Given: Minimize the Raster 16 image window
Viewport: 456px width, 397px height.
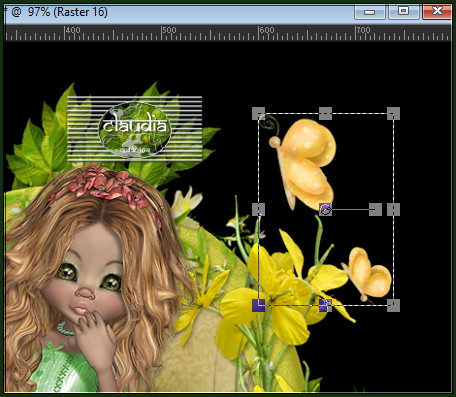Looking at the screenshot, I should (x=369, y=12).
